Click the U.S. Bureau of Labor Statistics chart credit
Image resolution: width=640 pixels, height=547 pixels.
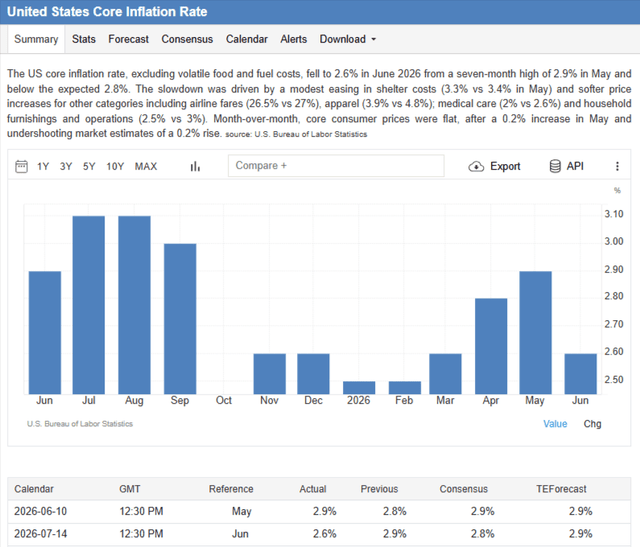(x=80, y=424)
